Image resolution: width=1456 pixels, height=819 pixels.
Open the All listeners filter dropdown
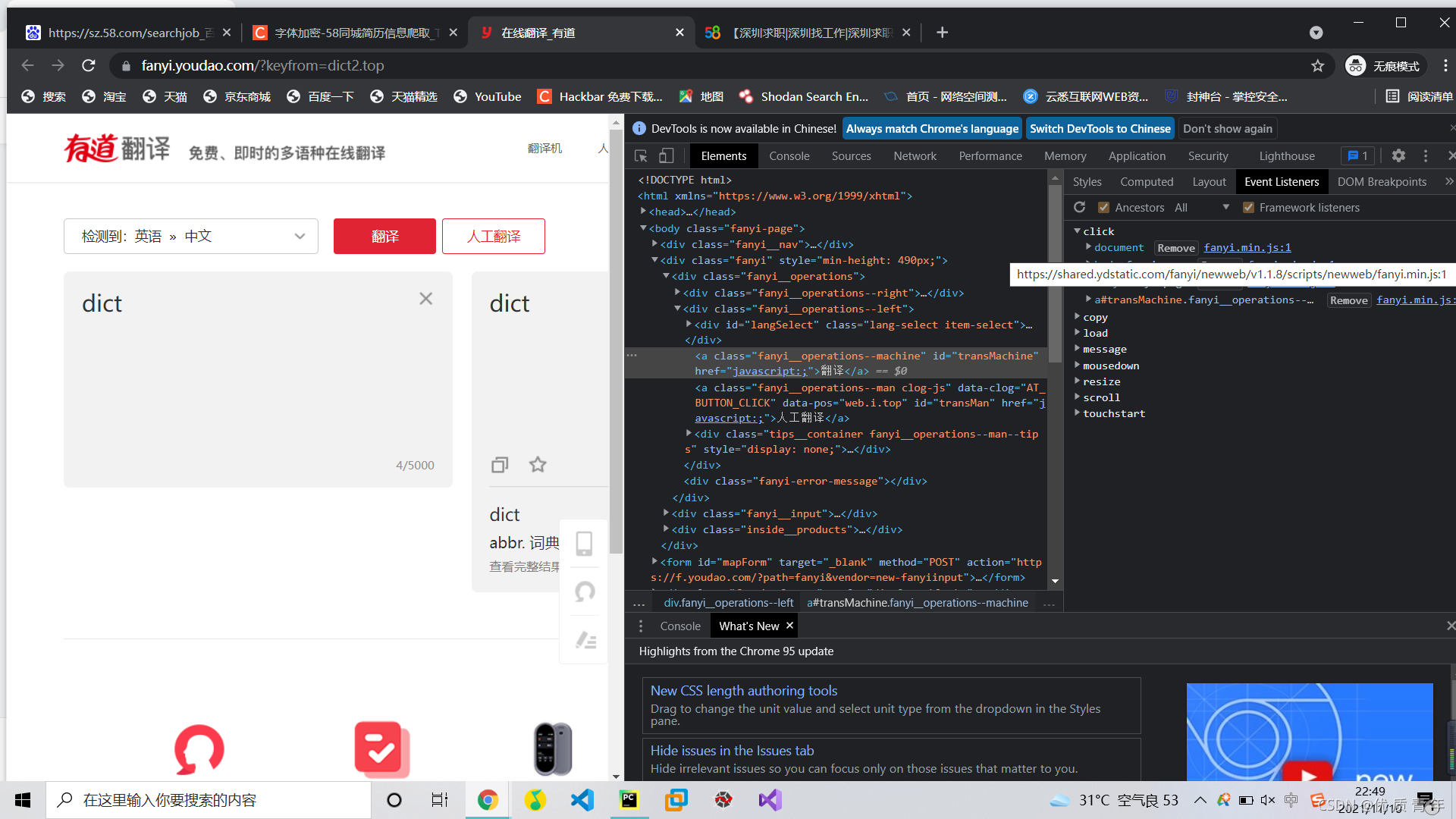(1202, 208)
